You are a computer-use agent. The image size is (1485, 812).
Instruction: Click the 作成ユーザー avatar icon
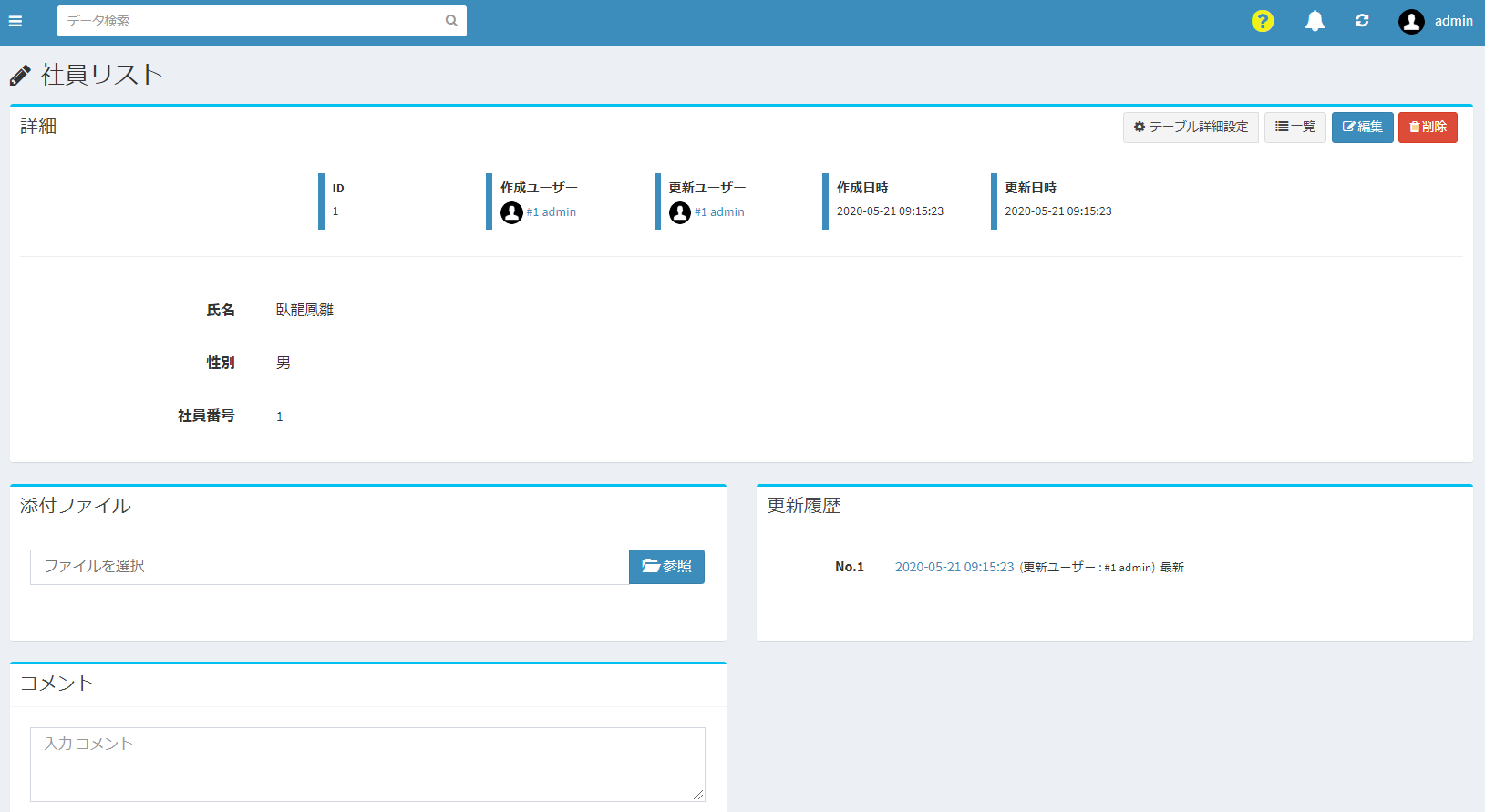point(511,212)
